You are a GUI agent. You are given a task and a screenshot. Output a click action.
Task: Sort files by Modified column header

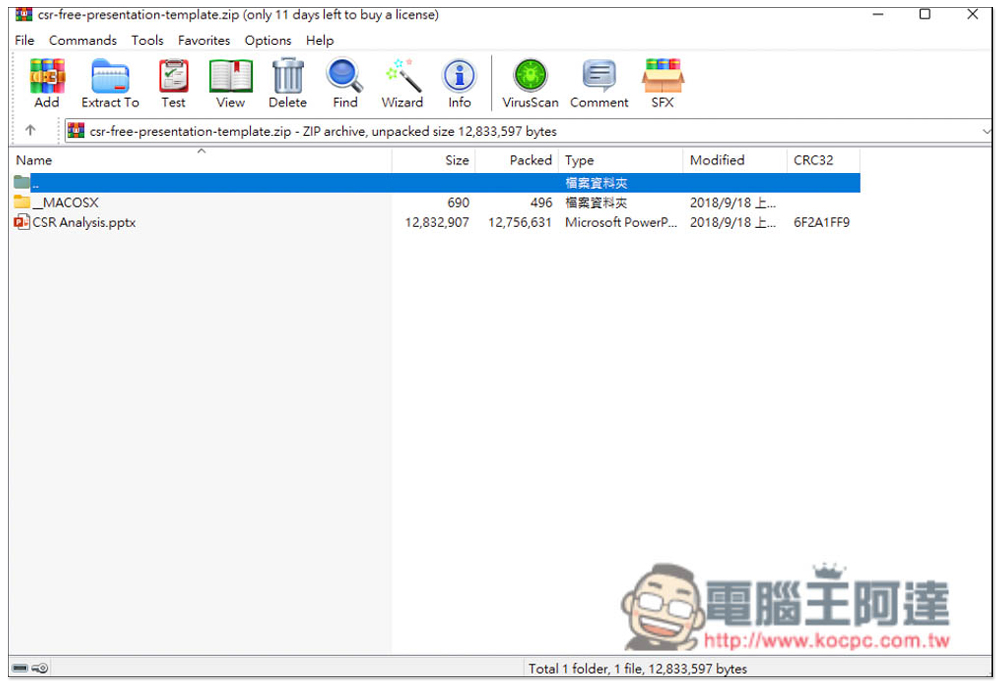click(x=717, y=160)
